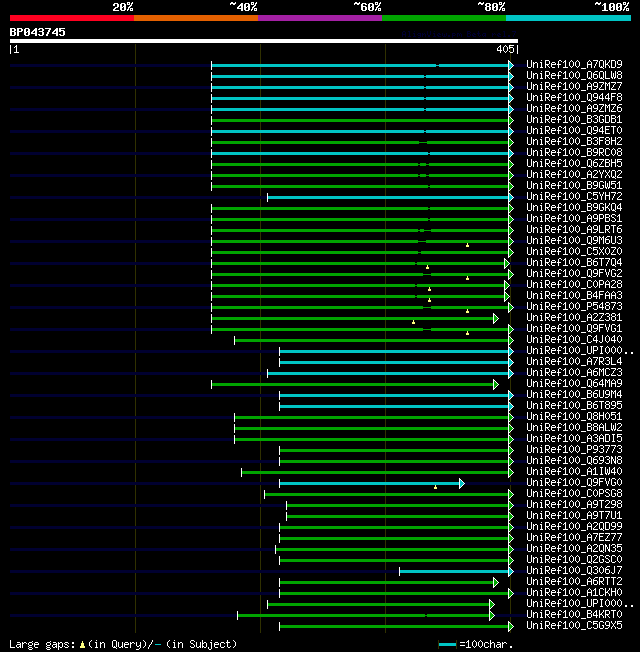This screenshot has height=652, width=640.
Task: Click the white query sequence bar
Action: [x=264, y=41]
